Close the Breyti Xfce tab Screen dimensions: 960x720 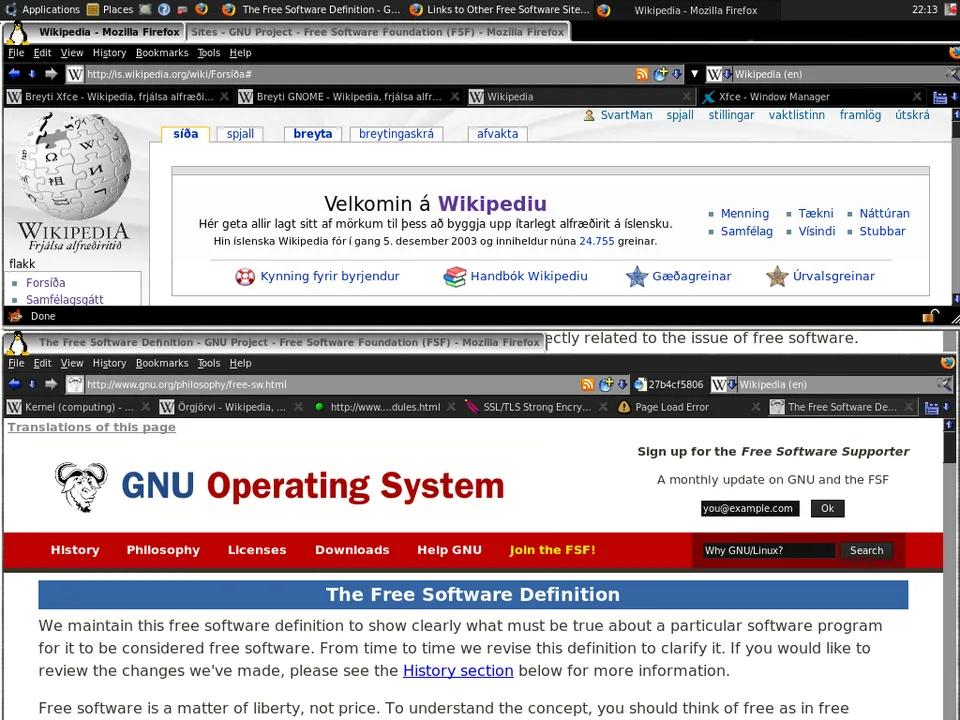(x=225, y=97)
